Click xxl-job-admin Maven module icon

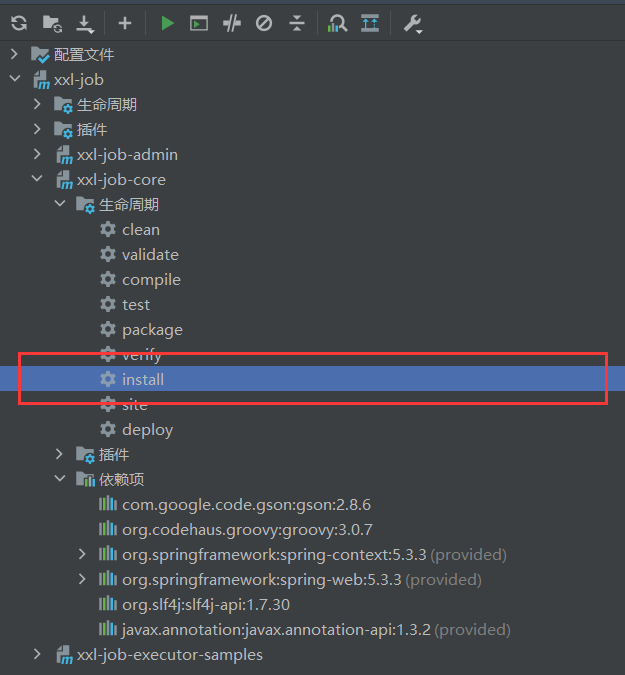[64, 155]
